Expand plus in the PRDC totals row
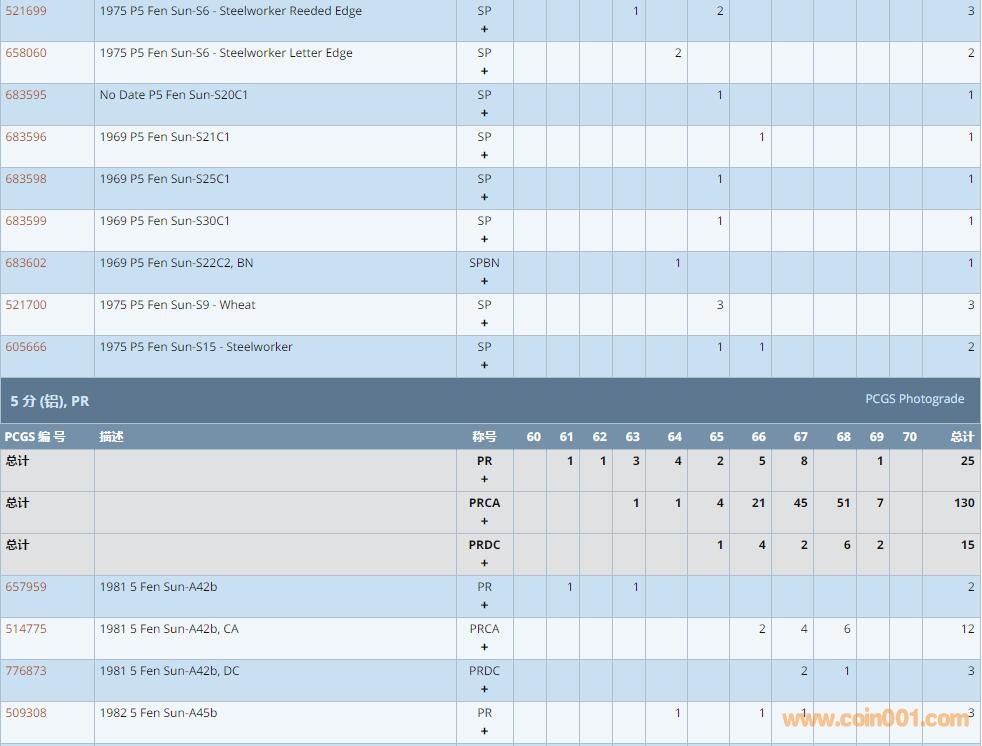The height and width of the screenshot is (746, 982). pyautogui.click(x=485, y=563)
